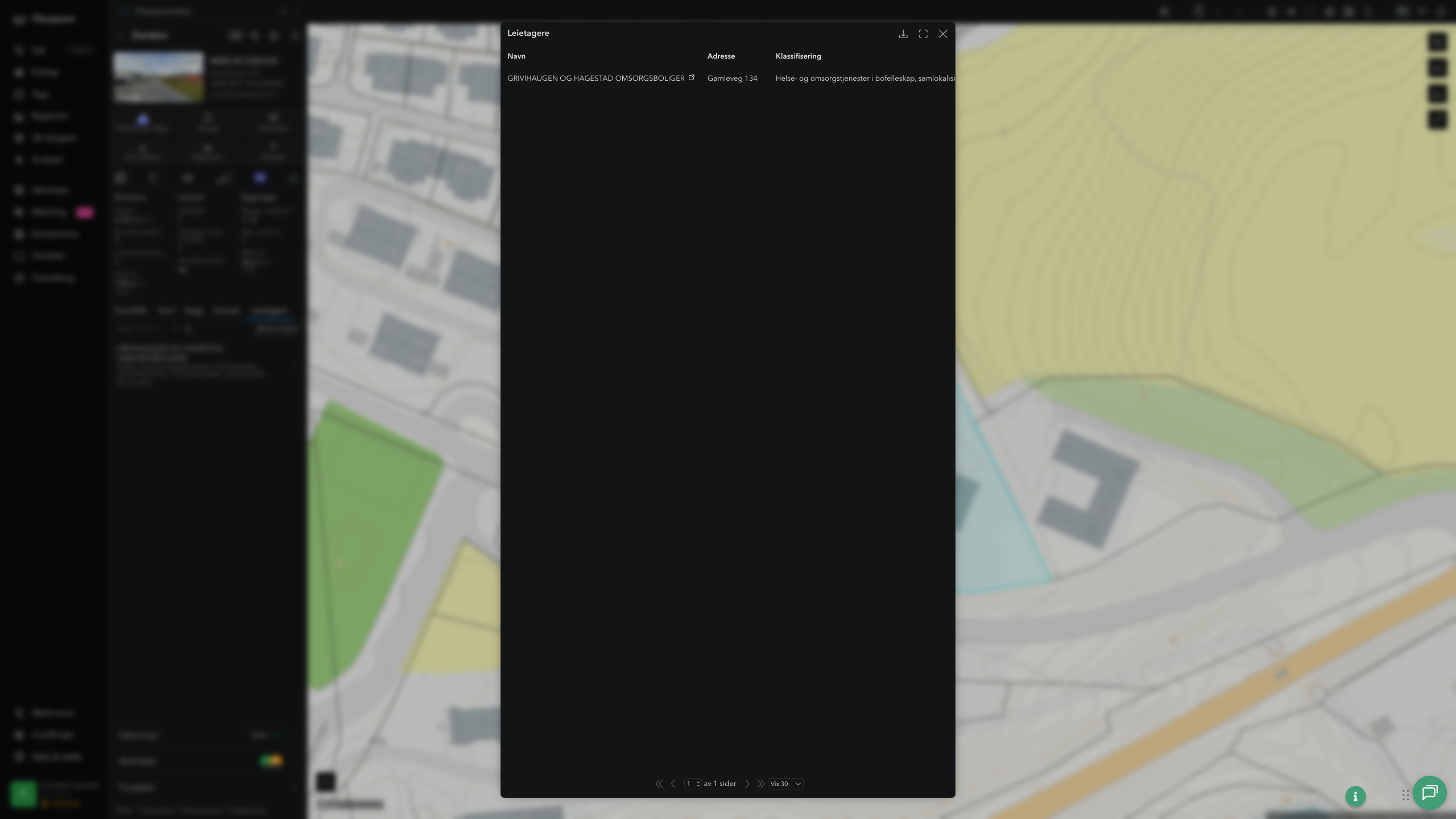Go to previous page of tenants

point(673,784)
